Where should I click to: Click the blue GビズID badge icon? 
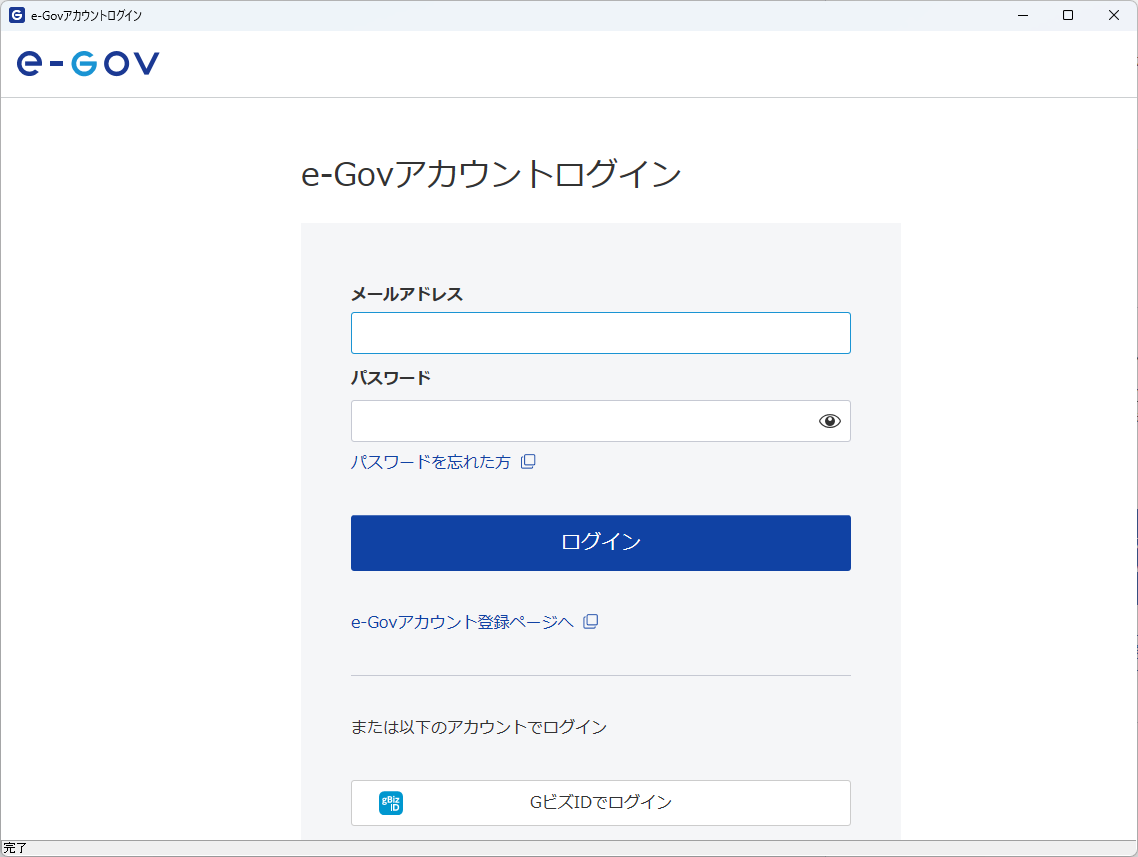click(x=390, y=802)
